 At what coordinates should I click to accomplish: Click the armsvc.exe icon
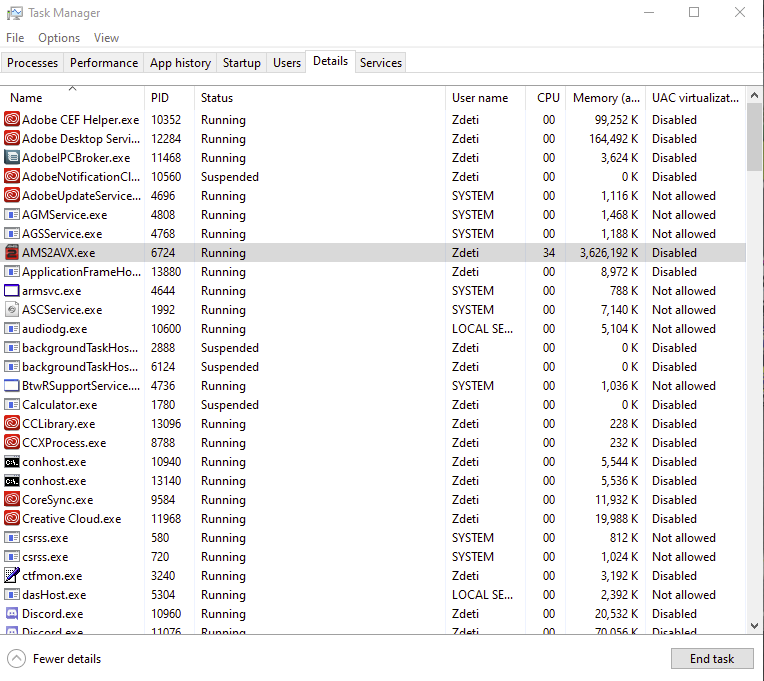tap(12, 290)
